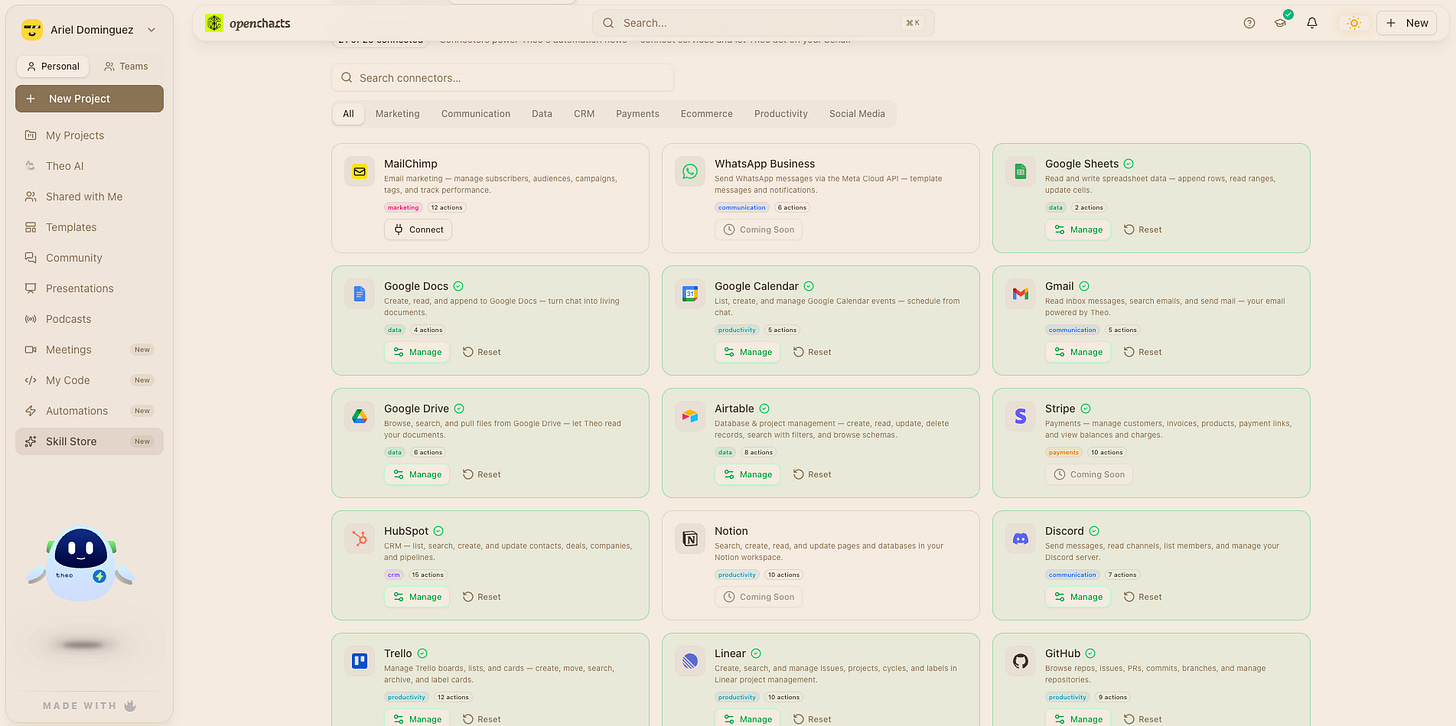
Task: Manage the Airtable connector
Action: point(747,474)
